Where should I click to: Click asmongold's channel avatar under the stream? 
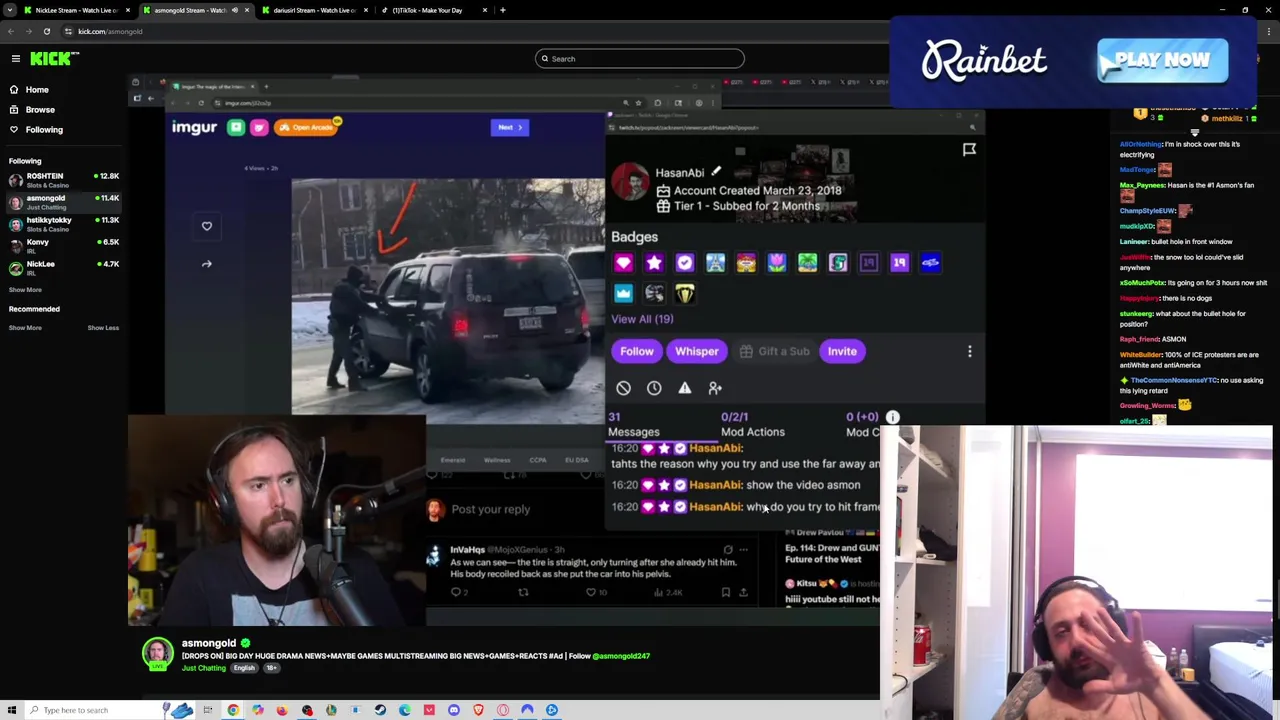pyautogui.click(x=157, y=654)
